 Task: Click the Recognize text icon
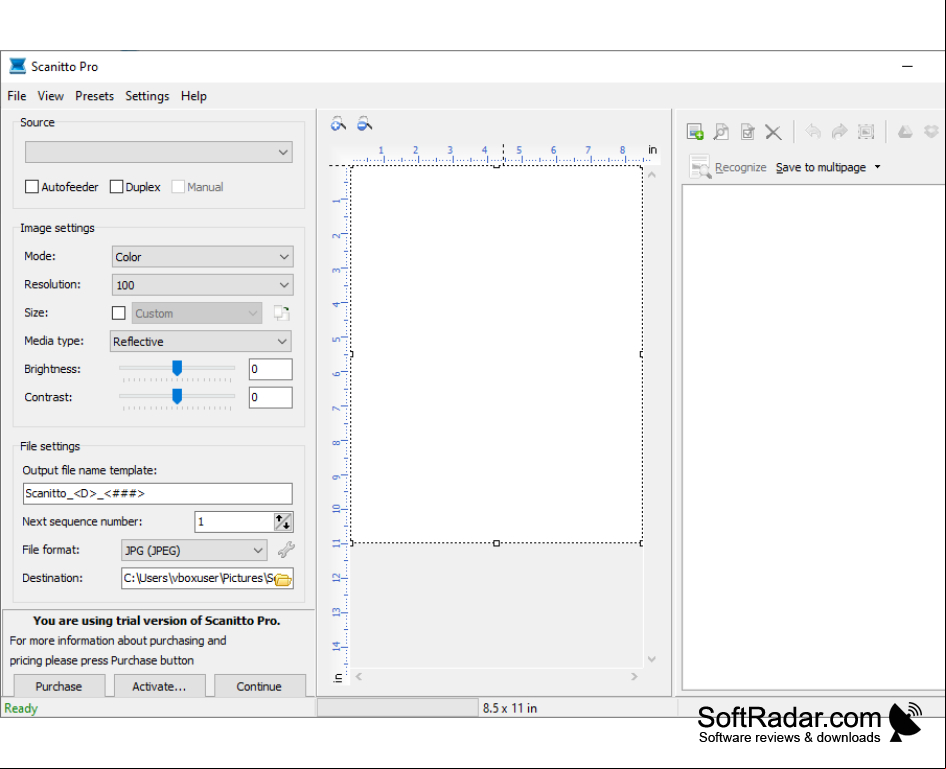click(x=700, y=167)
